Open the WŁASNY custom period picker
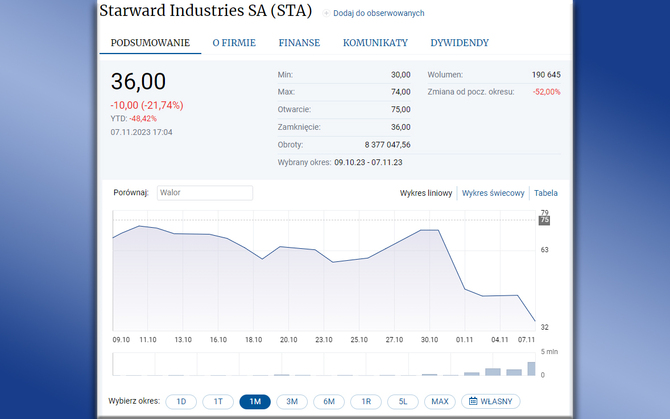The width and height of the screenshot is (670, 419). [x=491, y=401]
